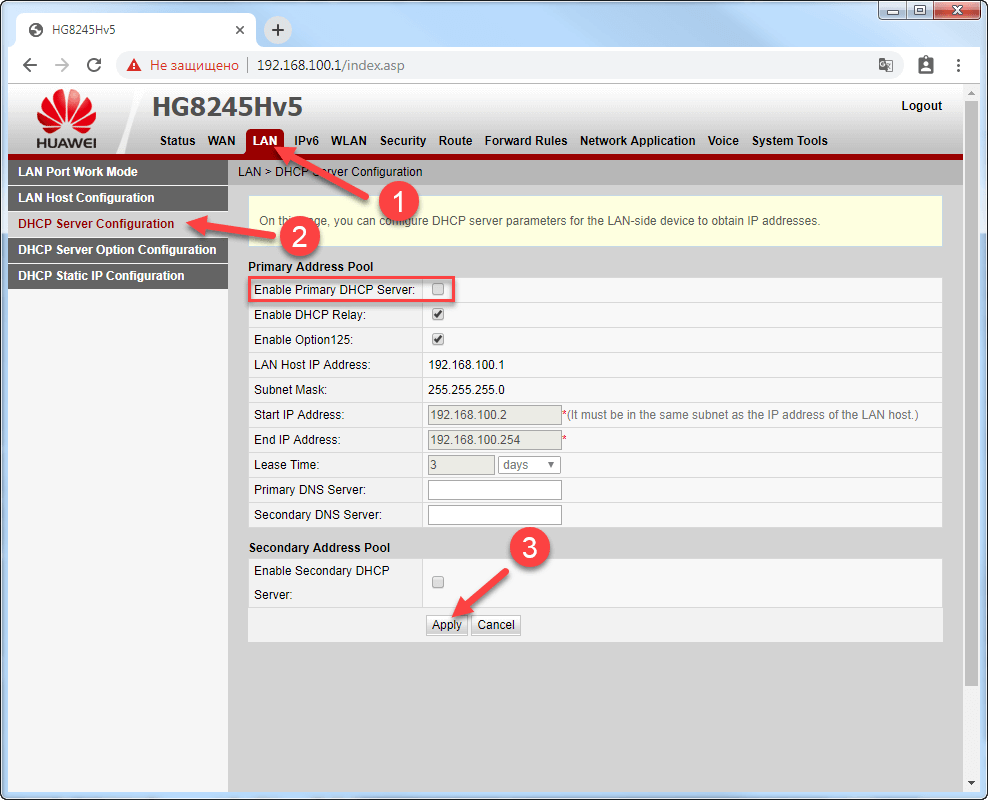Click the browser back arrow
988x800 pixels.
(x=29, y=64)
